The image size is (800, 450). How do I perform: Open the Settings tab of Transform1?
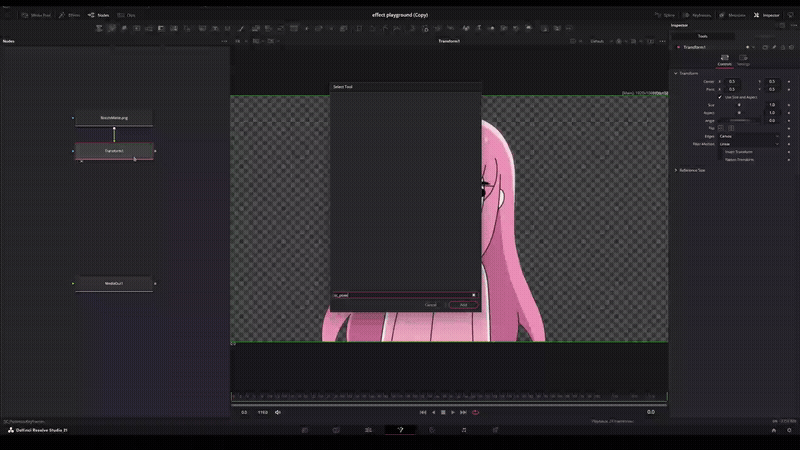tap(743, 60)
